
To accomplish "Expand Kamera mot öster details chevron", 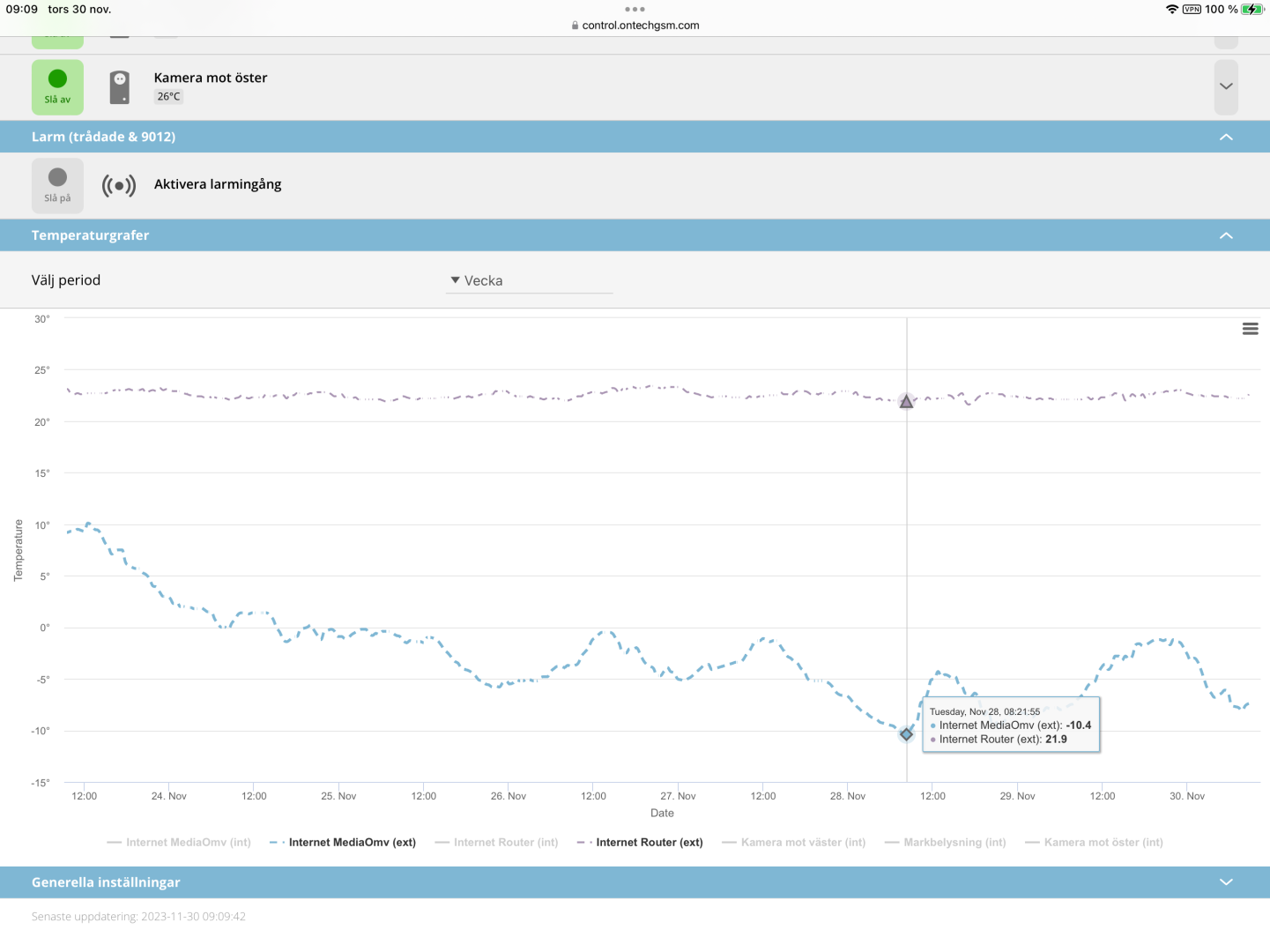I will 1226,86.
